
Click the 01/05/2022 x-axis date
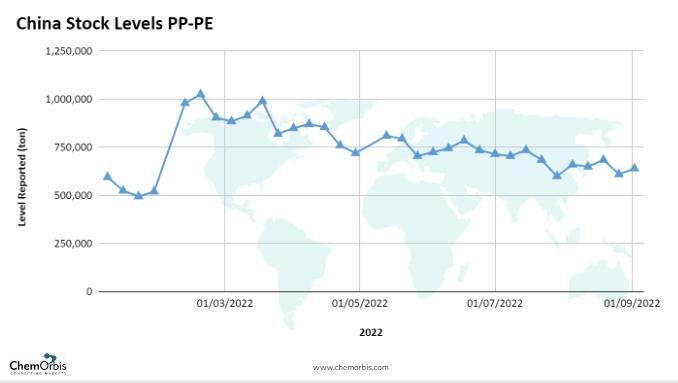click(x=360, y=303)
